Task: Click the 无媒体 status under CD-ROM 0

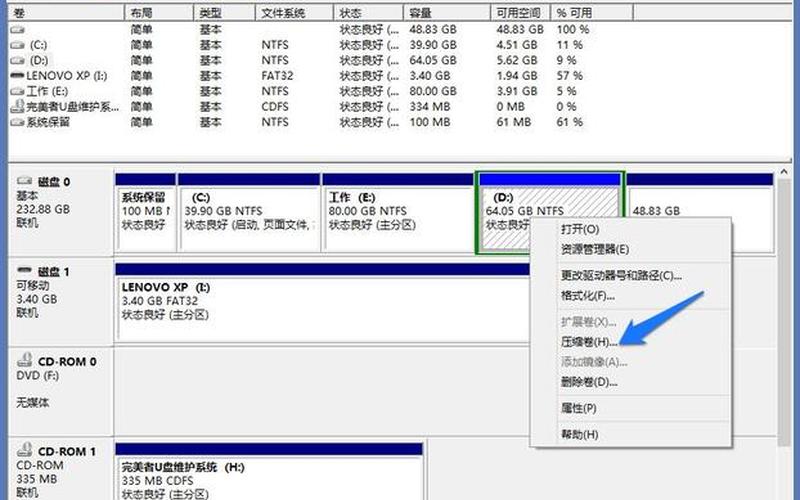Action: 33,403
